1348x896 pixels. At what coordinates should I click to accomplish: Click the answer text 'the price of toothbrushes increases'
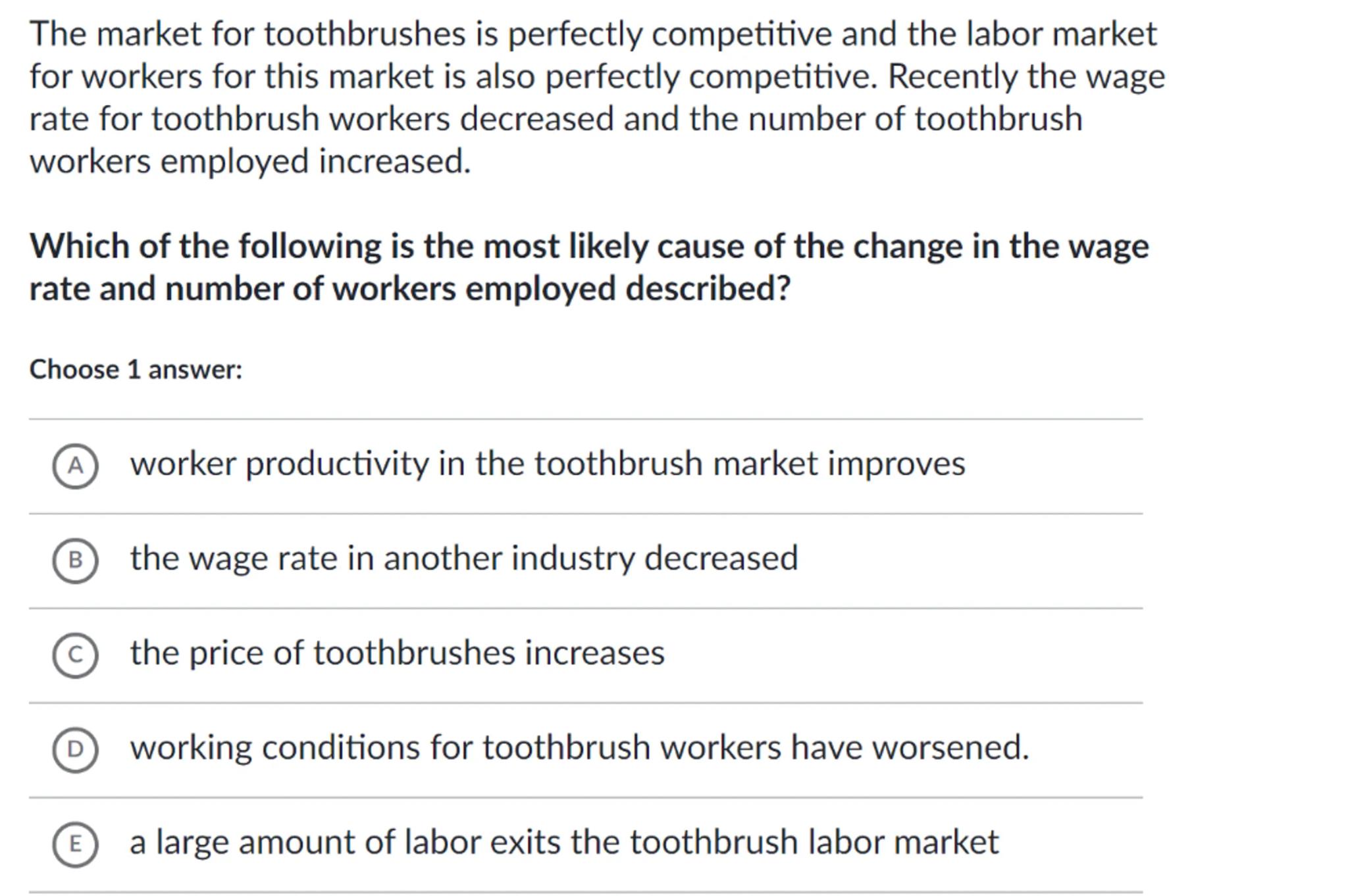click(x=397, y=653)
